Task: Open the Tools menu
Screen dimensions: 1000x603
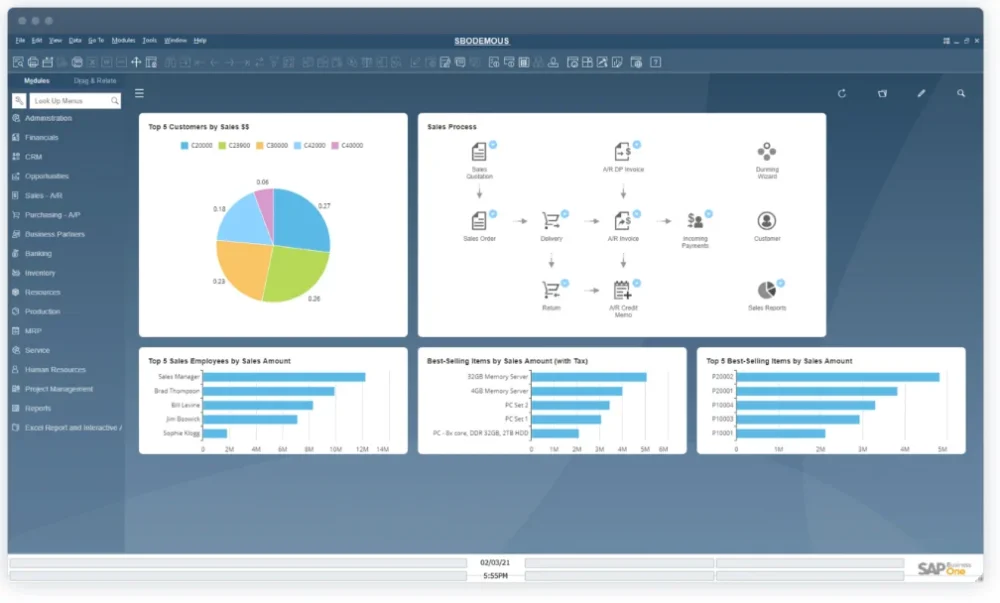Action: coord(150,41)
